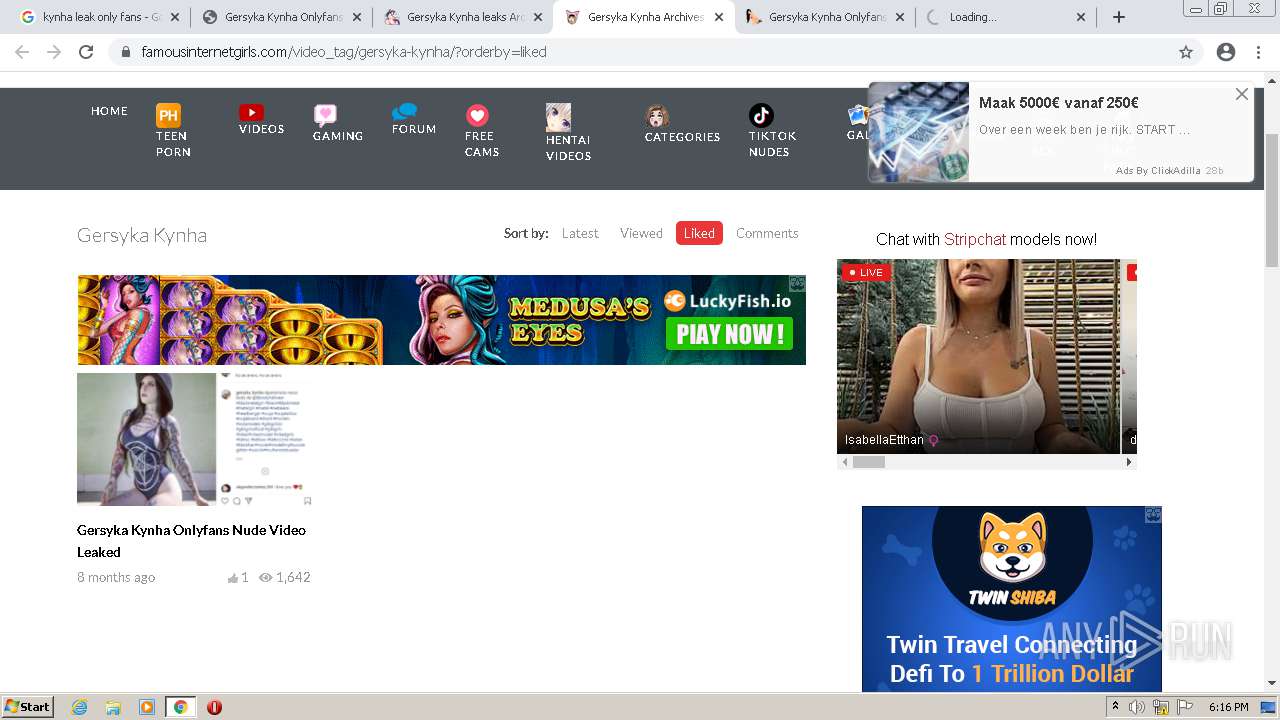Open the network tray icon

[1161, 707]
